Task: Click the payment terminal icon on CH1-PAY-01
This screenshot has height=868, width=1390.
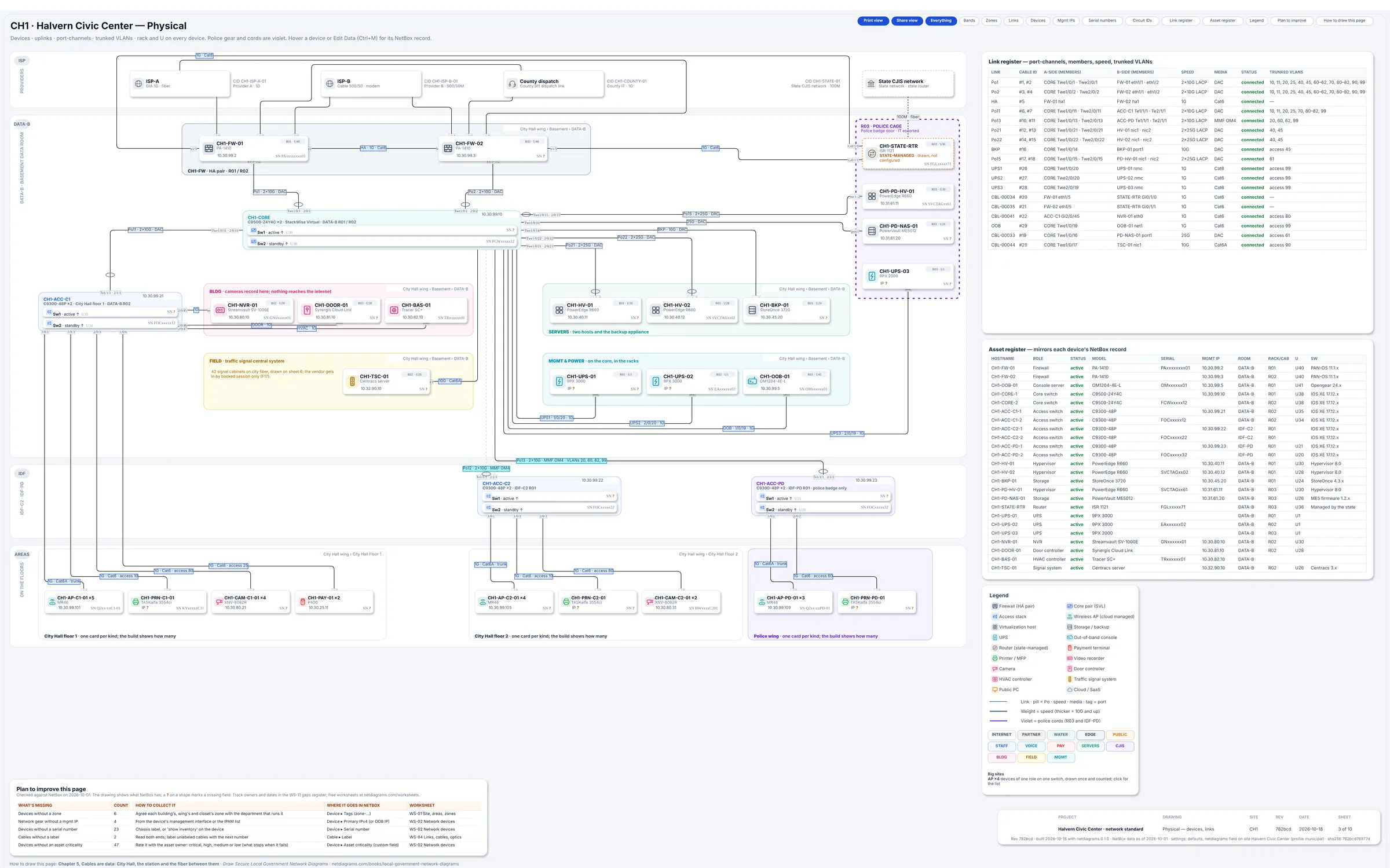Action: pos(302,602)
